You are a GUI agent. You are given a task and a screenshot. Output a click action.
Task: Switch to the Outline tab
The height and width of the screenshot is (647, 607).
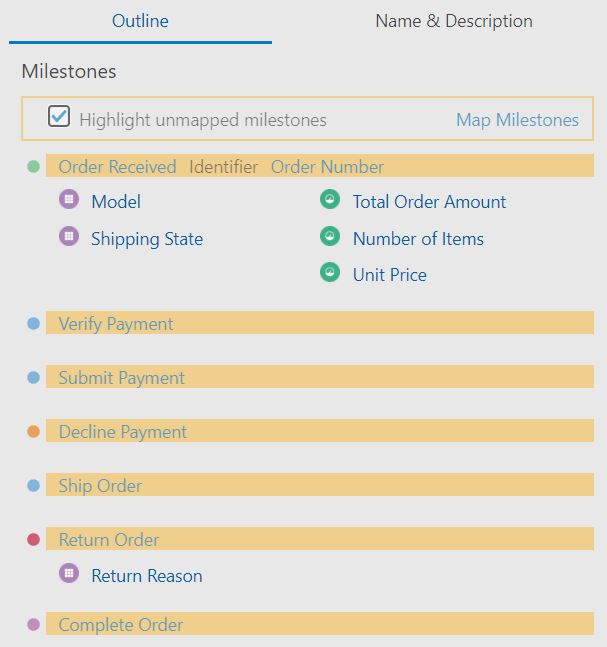pos(140,21)
